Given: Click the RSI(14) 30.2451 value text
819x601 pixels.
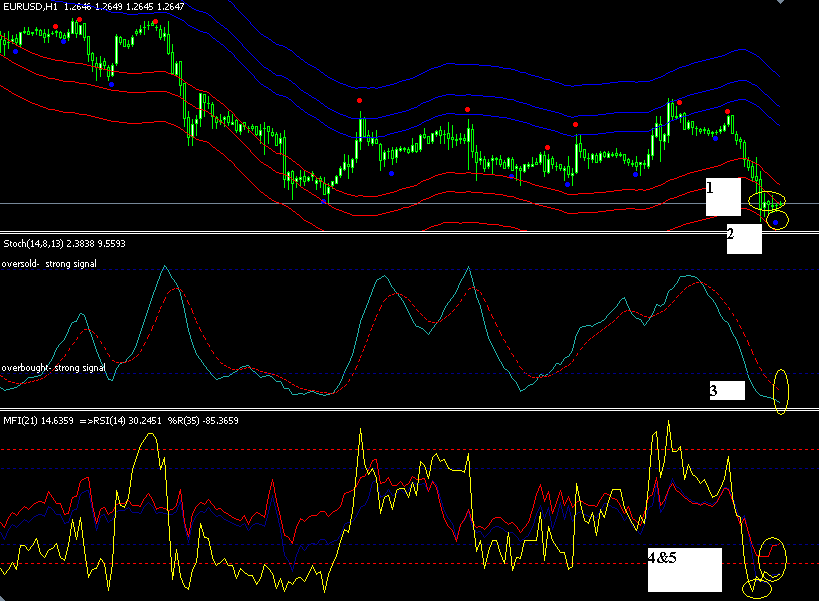Looking at the screenshot, I should click(128, 420).
